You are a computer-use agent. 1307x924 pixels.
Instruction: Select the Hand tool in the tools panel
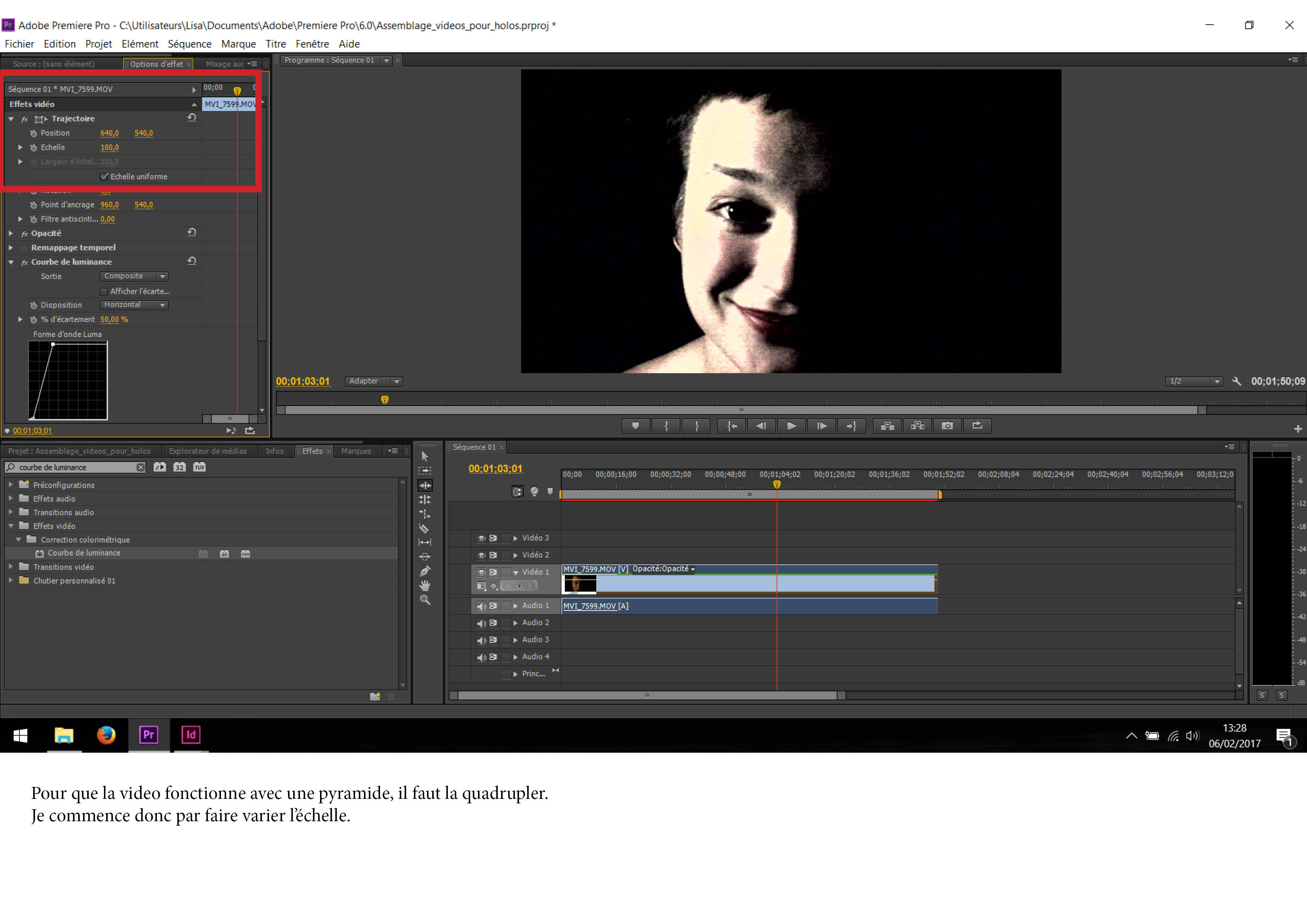425,585
